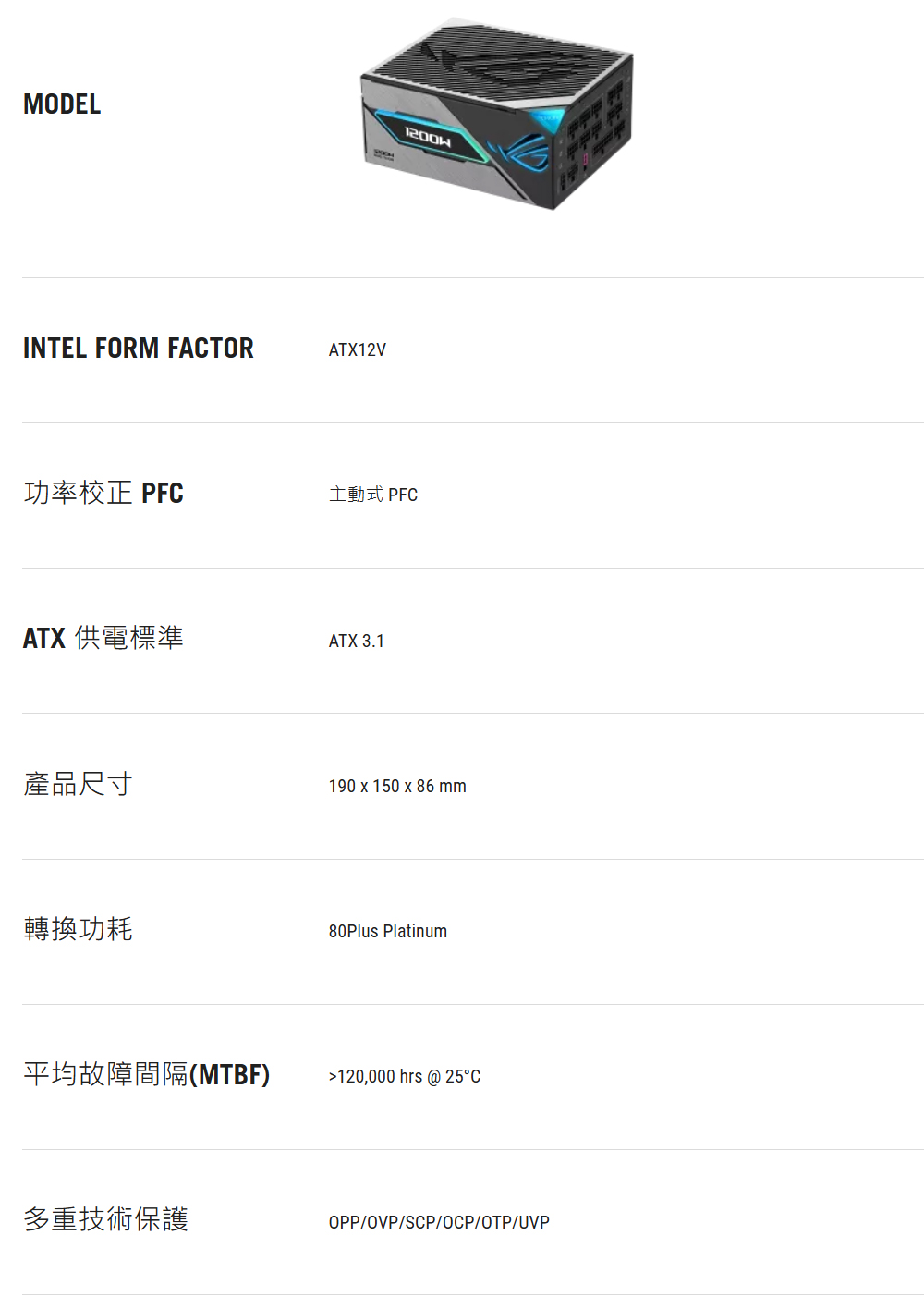Click the 190 x 150 x 86 mm dimensions

[397, 787]
